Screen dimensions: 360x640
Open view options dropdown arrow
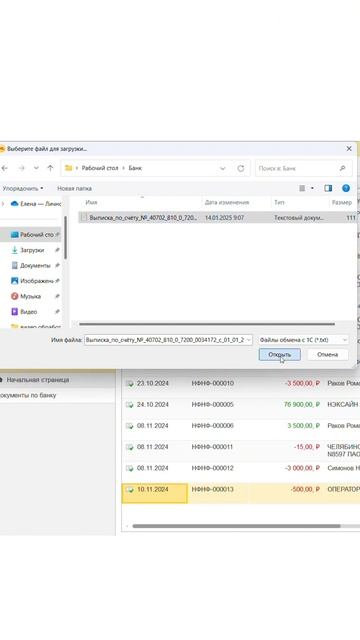312,188
